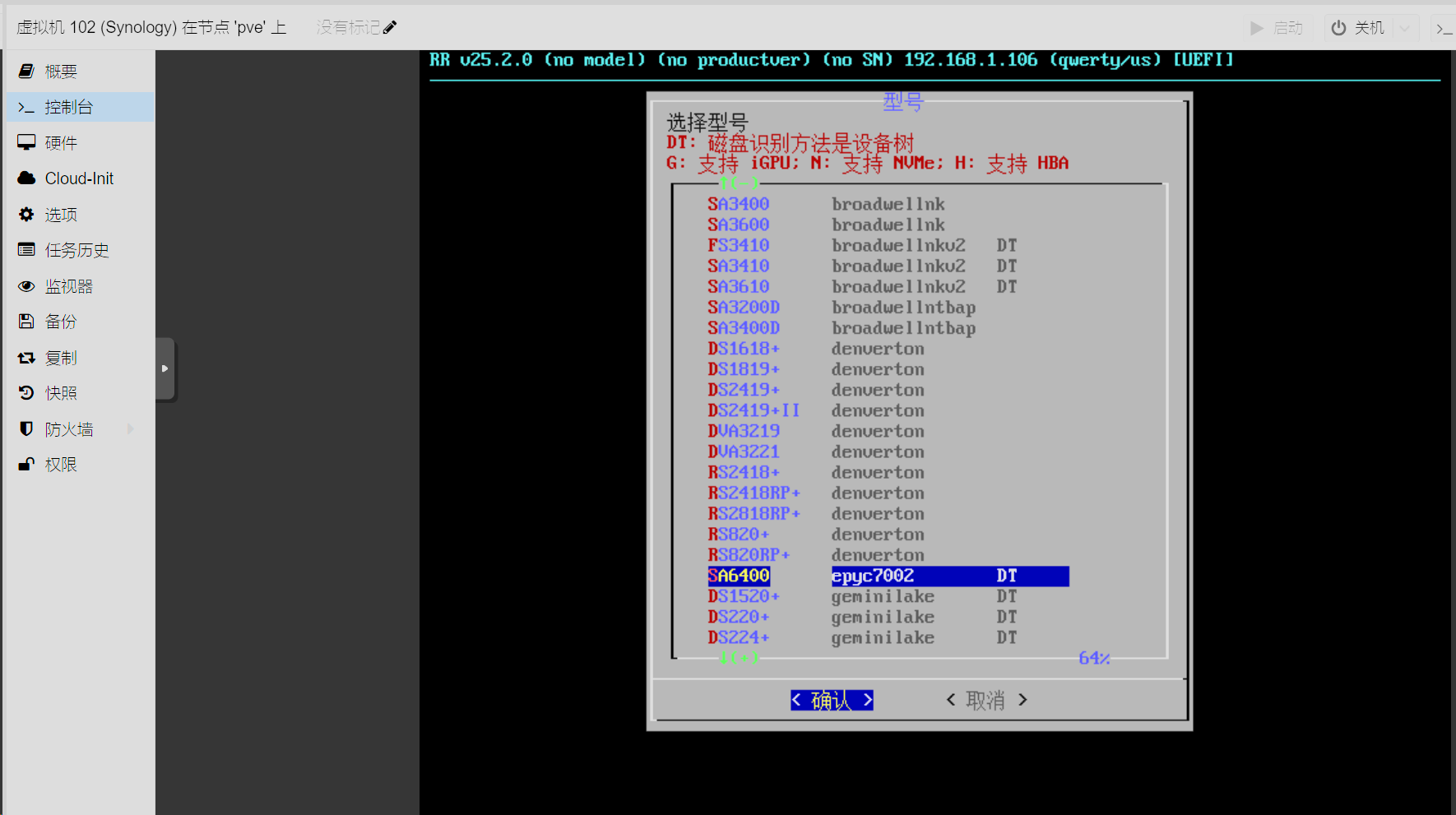Image resolution: width=1456 pixels, height=815 pixels.
Task: Select the DS1618+ model row
Action: click(x=888, y=349)
